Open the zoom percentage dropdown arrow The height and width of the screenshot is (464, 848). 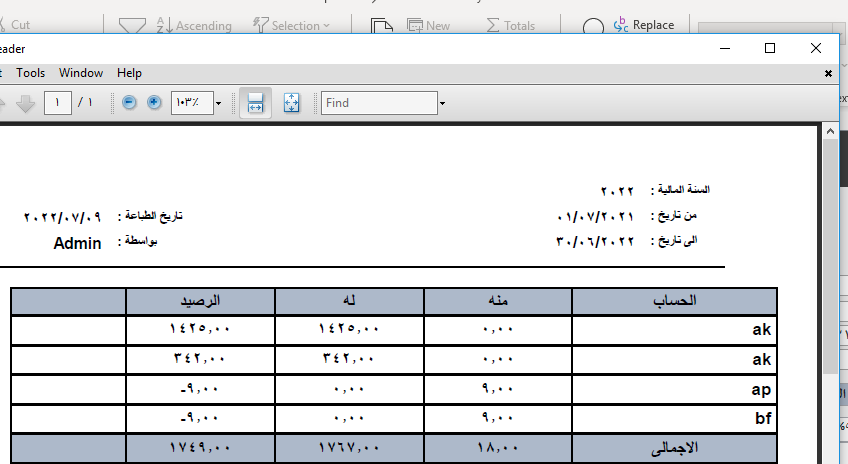click(x=218, y=103)
